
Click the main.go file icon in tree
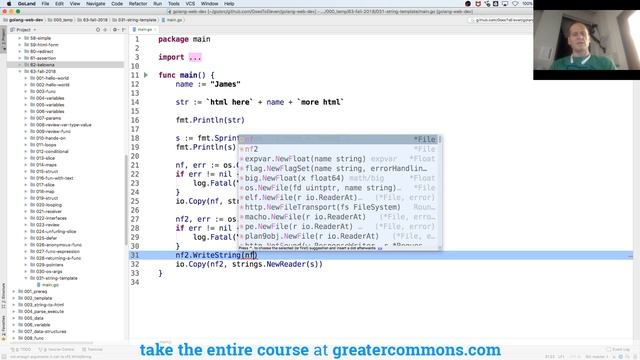39,285
